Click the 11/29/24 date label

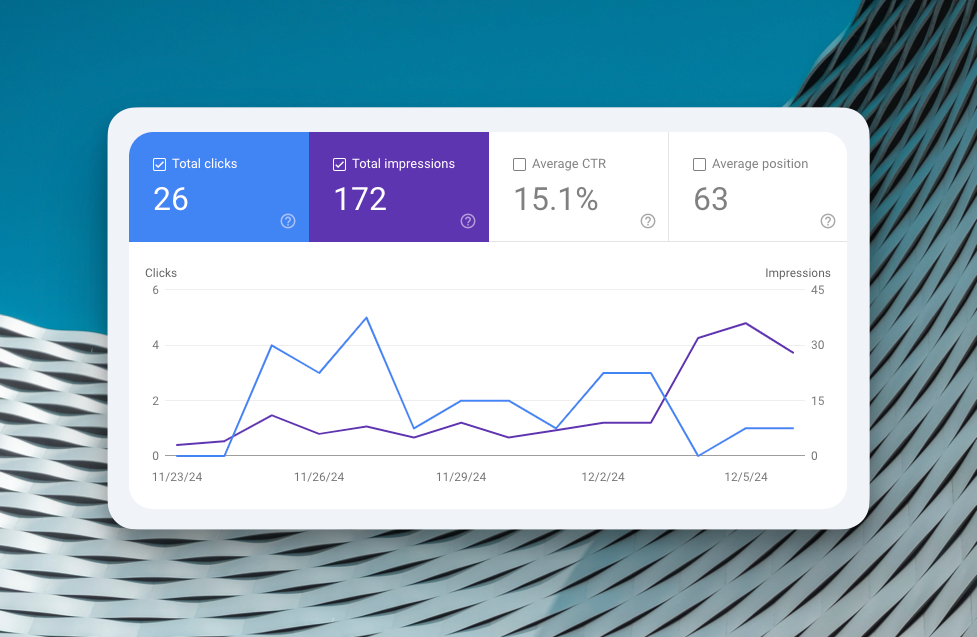pos(461,477)
